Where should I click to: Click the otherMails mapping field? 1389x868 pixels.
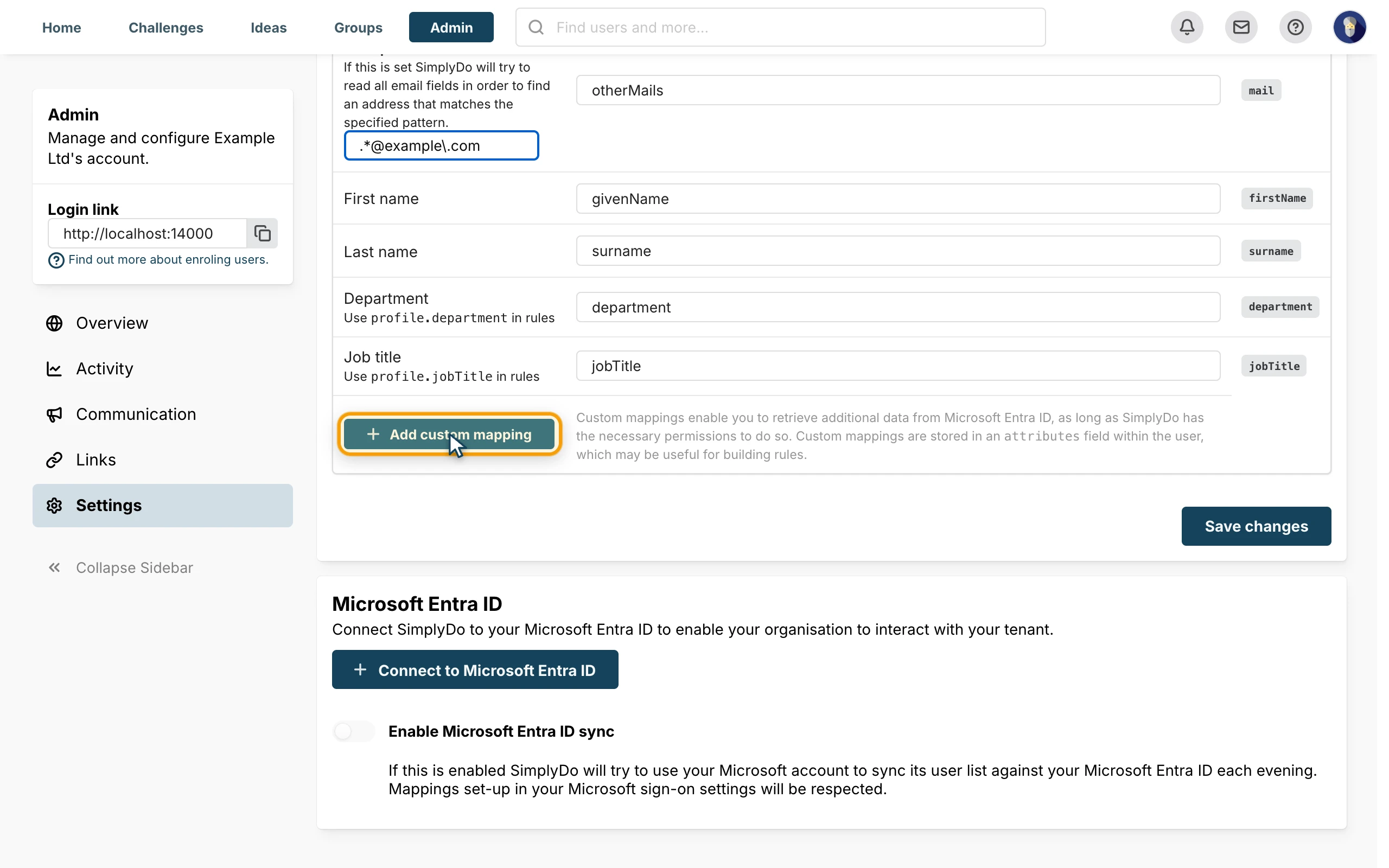click(897, 90)
